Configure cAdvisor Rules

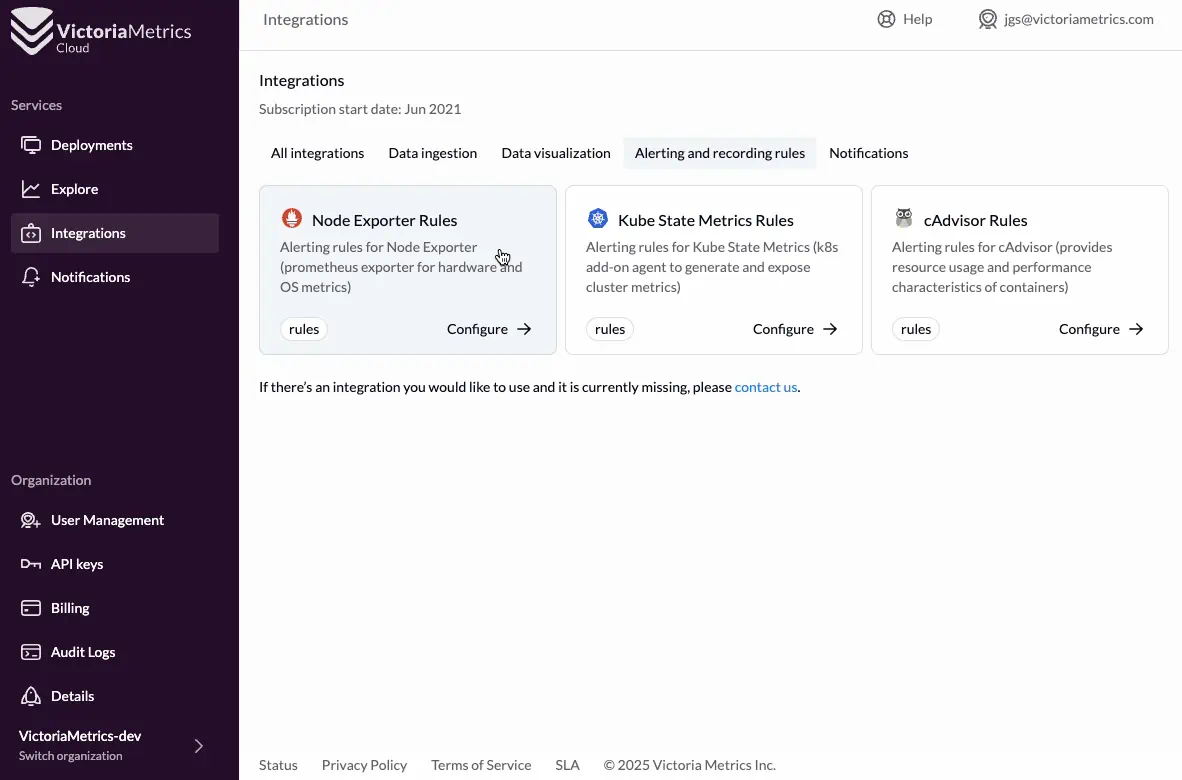[1101, 329]
